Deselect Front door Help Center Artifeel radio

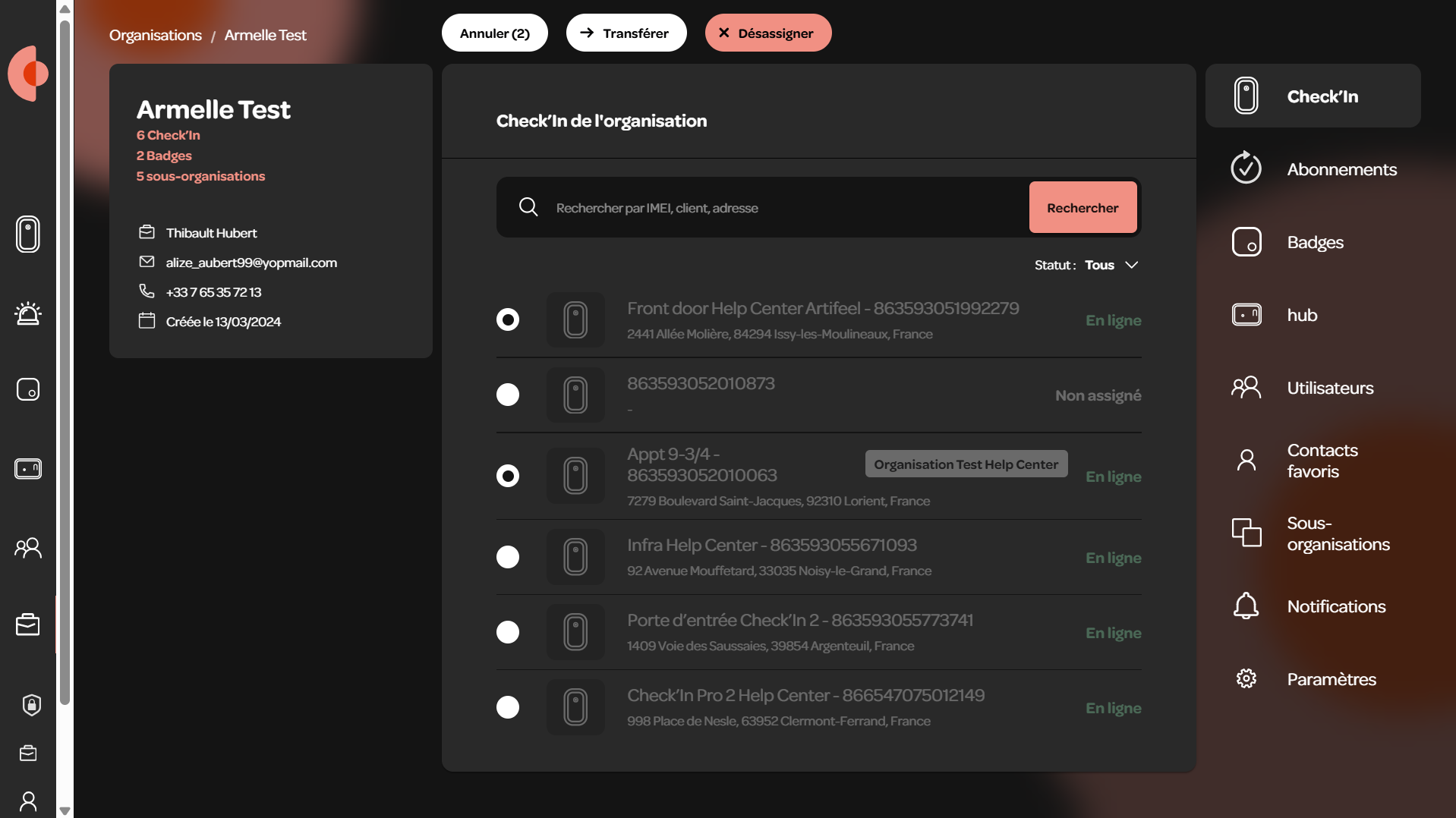[508, 319]
